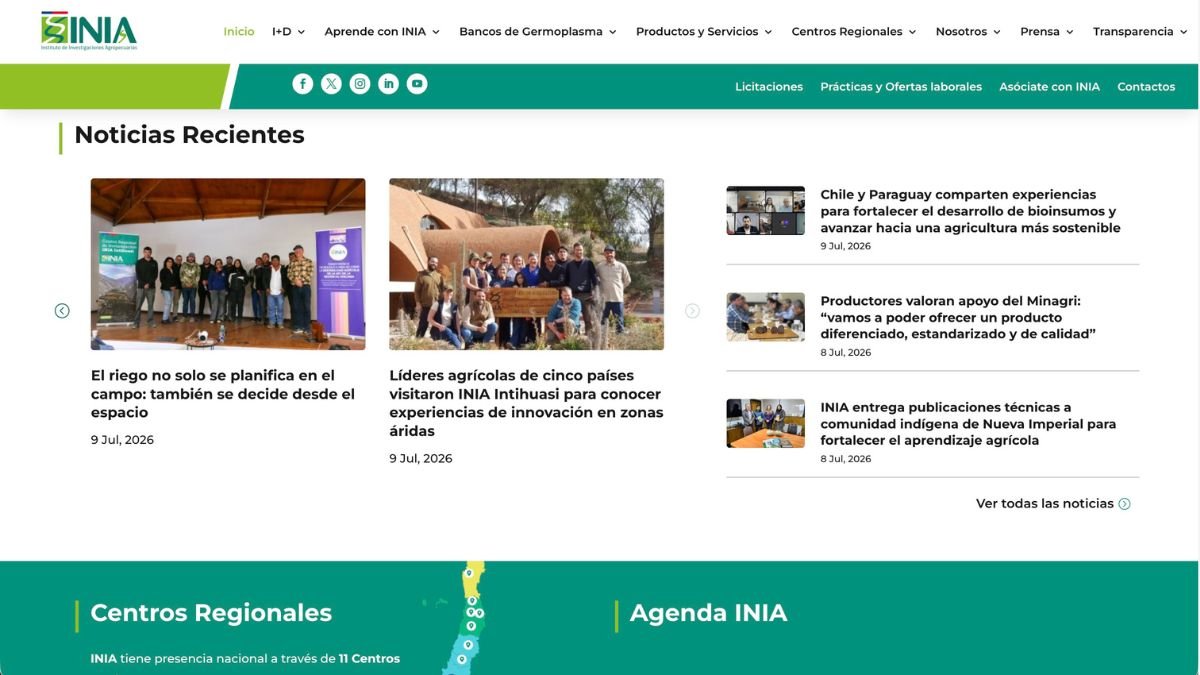
Task: Open Prácticas y Ofertas laborales link
Action: (901, 87)
